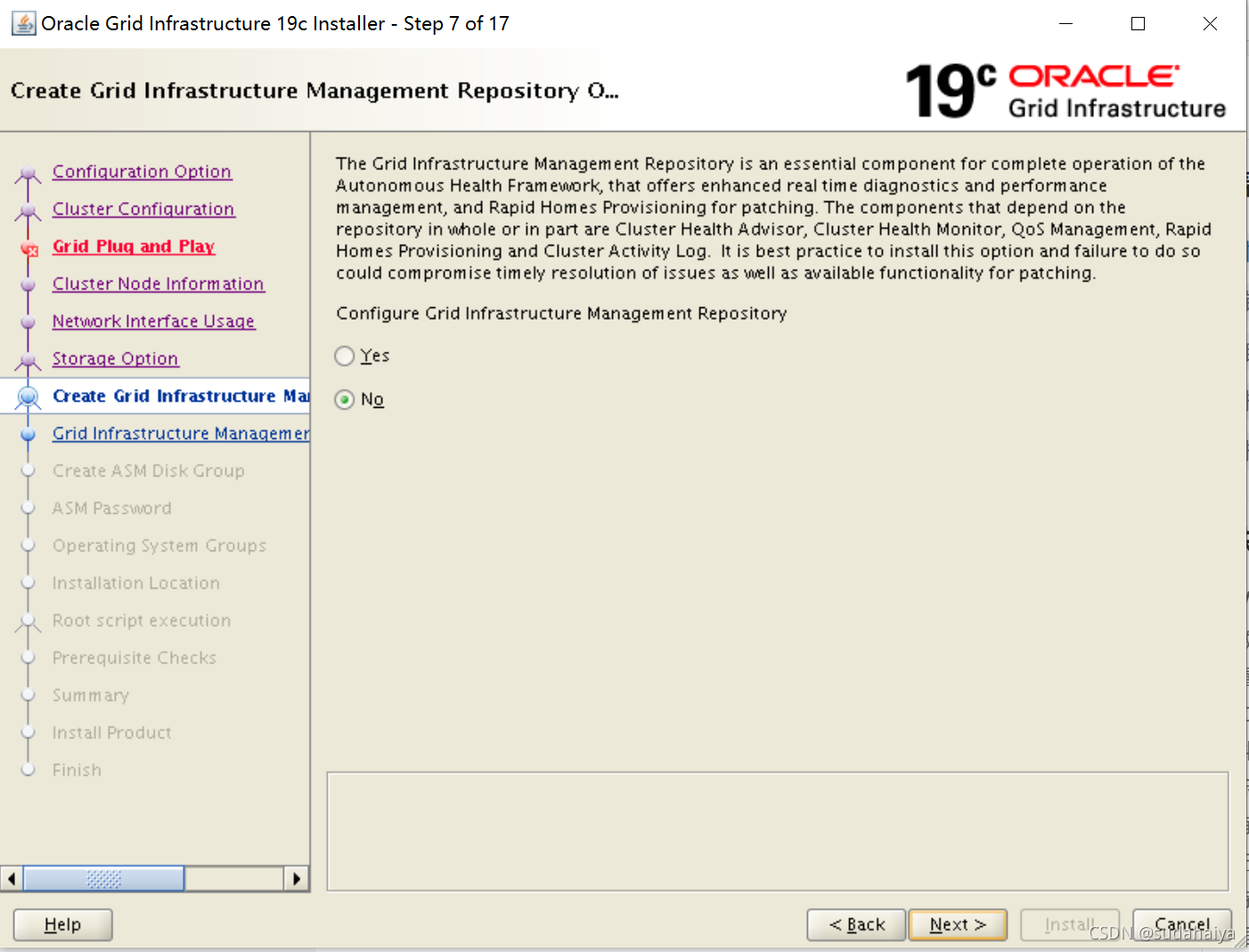Click the Oracle 19c Grid Infrastructure logo
Viewport: 1249px width, 952px height.
pos(1065,91)
